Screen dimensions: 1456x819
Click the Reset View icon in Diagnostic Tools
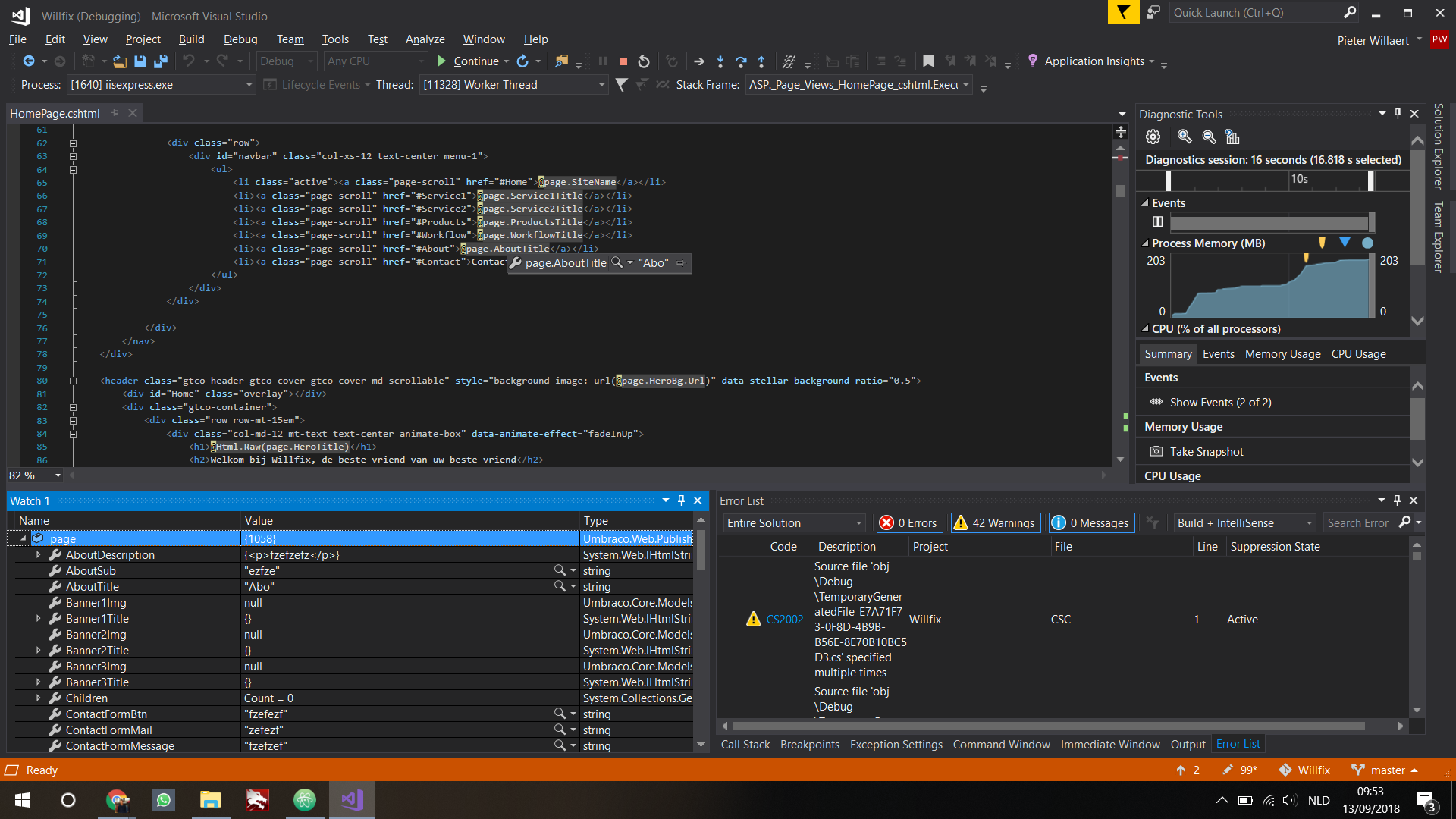coord(1232,137)
